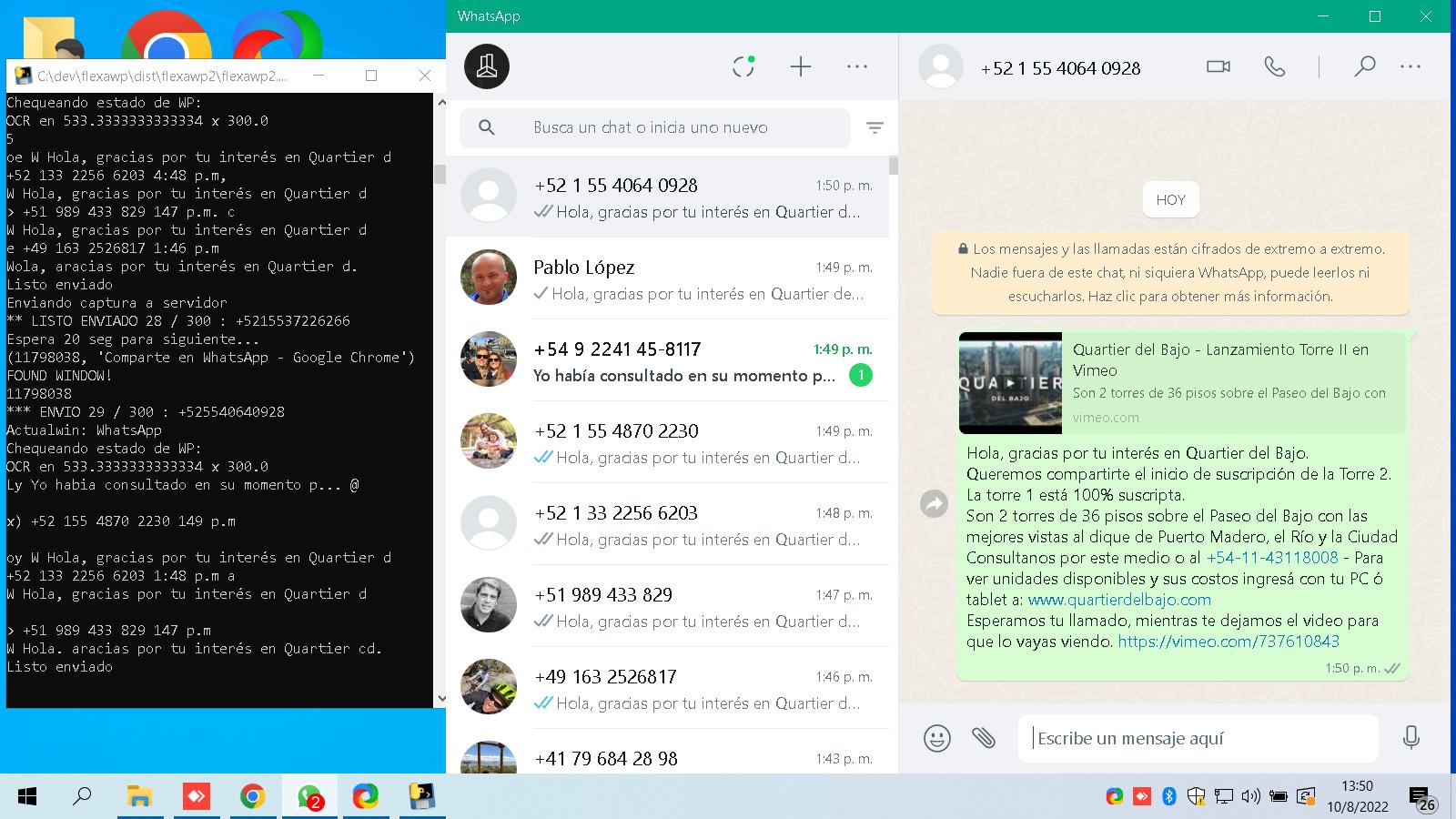This screenshot has width=1456, height=819.
Task: Click the encryption notice for more information
Action: tap(1170, 272)
